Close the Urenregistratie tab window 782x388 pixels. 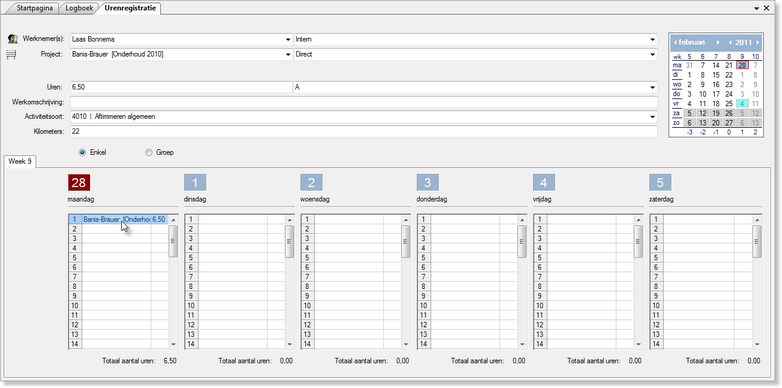tap(767, 8)
